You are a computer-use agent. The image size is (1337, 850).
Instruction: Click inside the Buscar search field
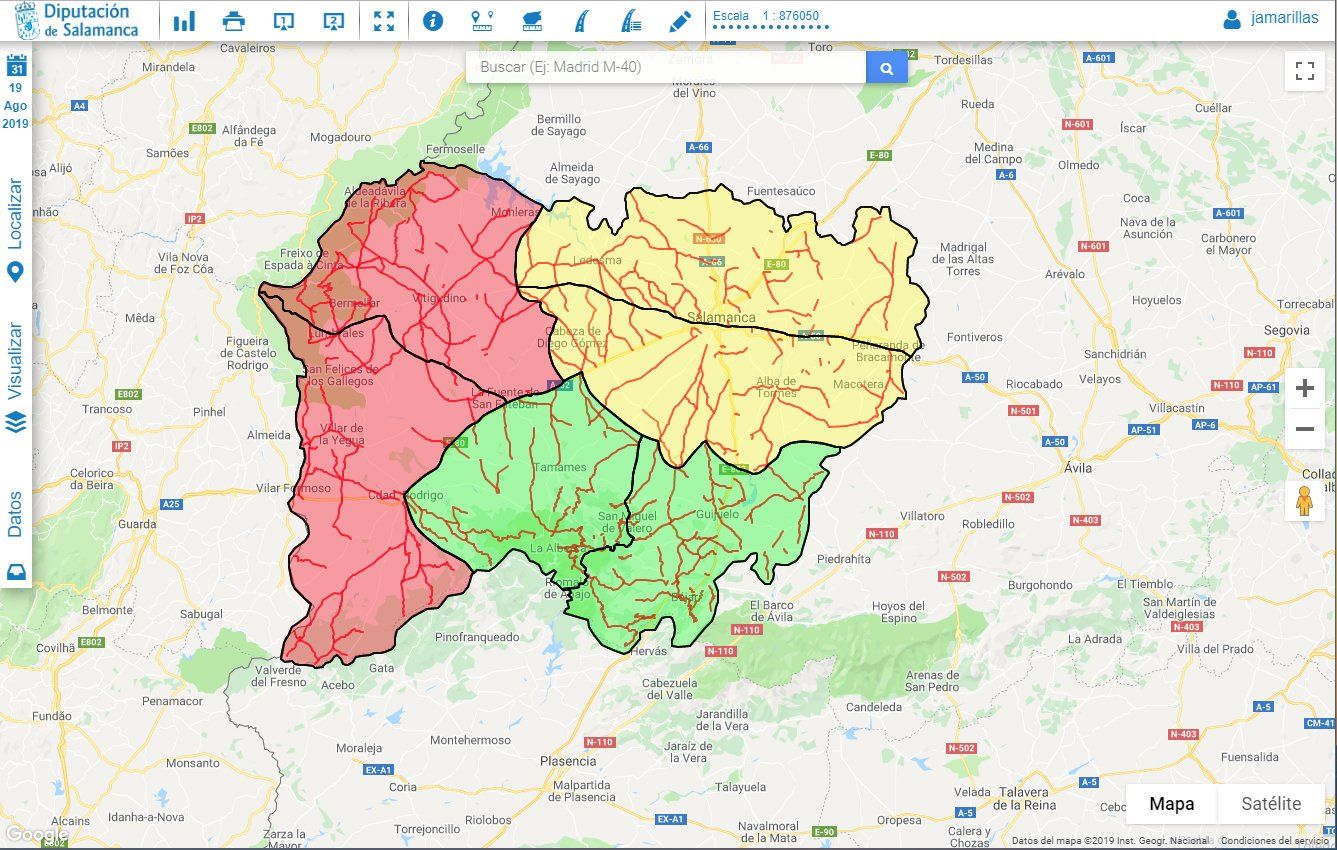click(666, 67)
